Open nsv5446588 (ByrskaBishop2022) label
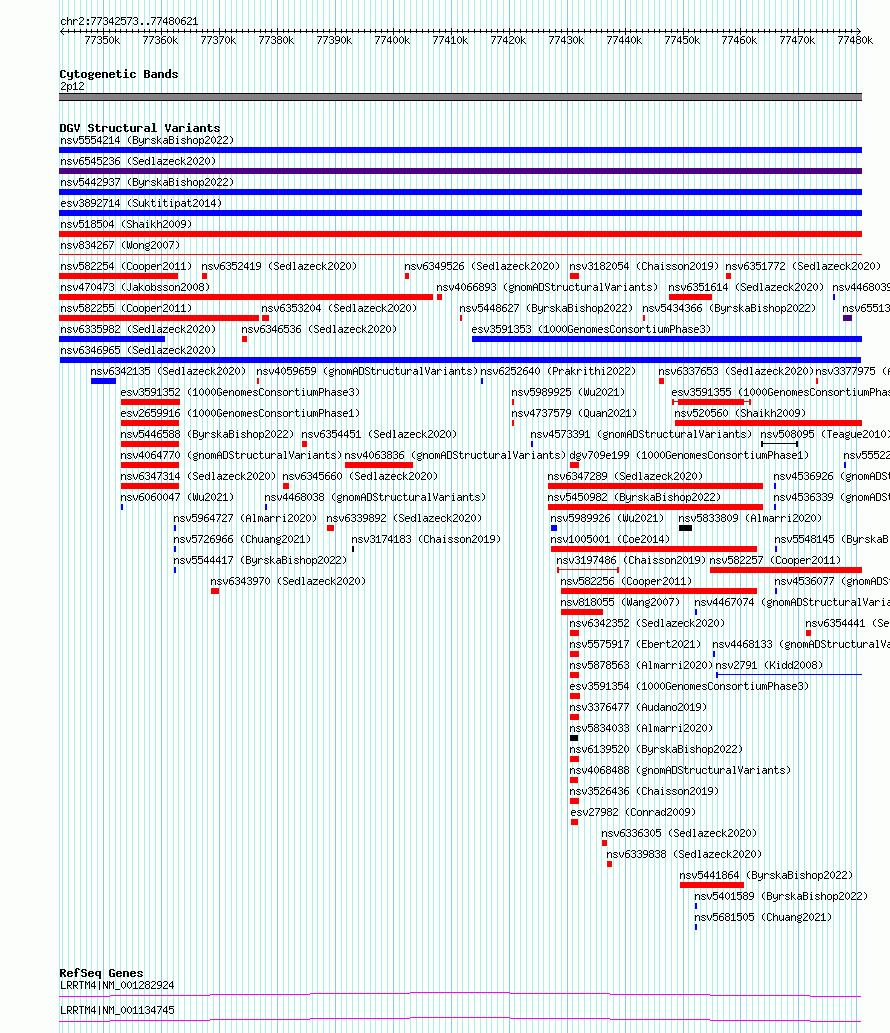Viewport: 890px width, 1033px height. (208, 435)
